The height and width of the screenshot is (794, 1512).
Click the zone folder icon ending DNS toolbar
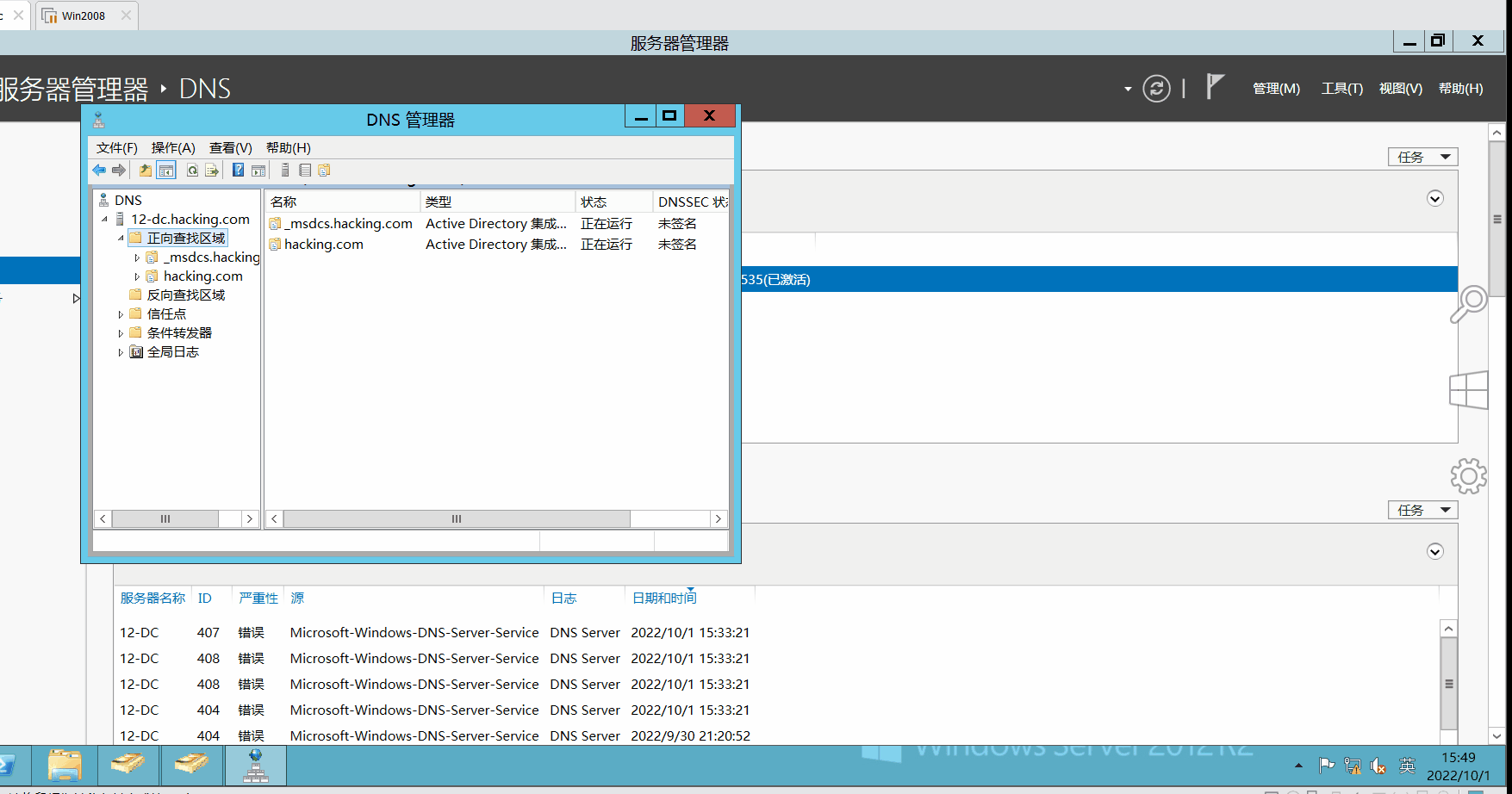point(324,171)
